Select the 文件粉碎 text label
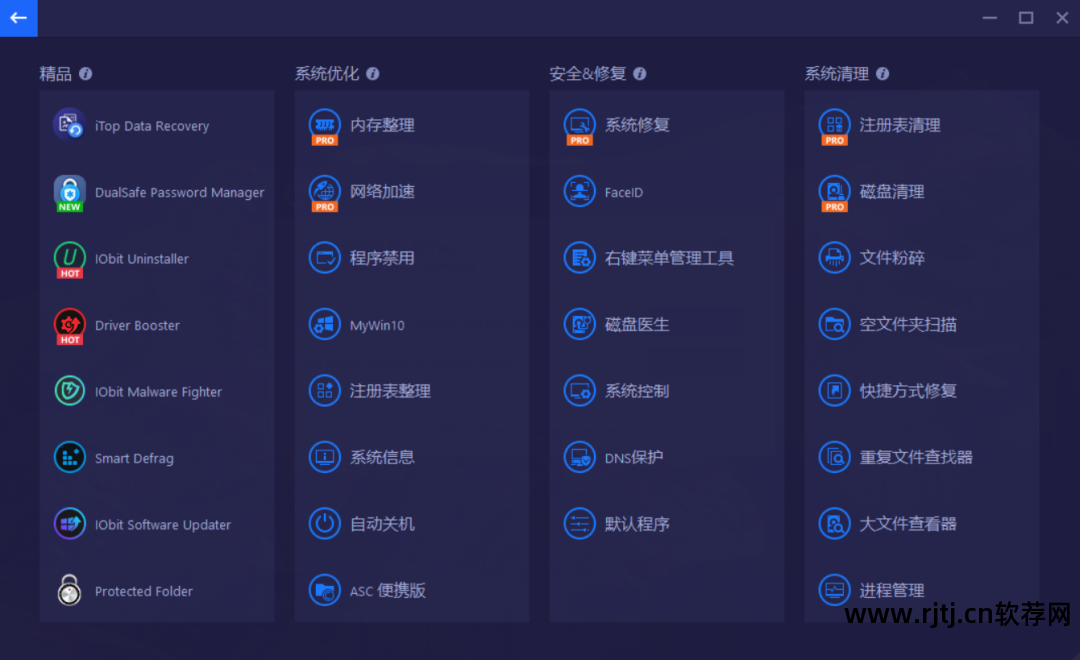Image resolution: width=1080 pixels, height=660 pixels. tap(891, 258)
